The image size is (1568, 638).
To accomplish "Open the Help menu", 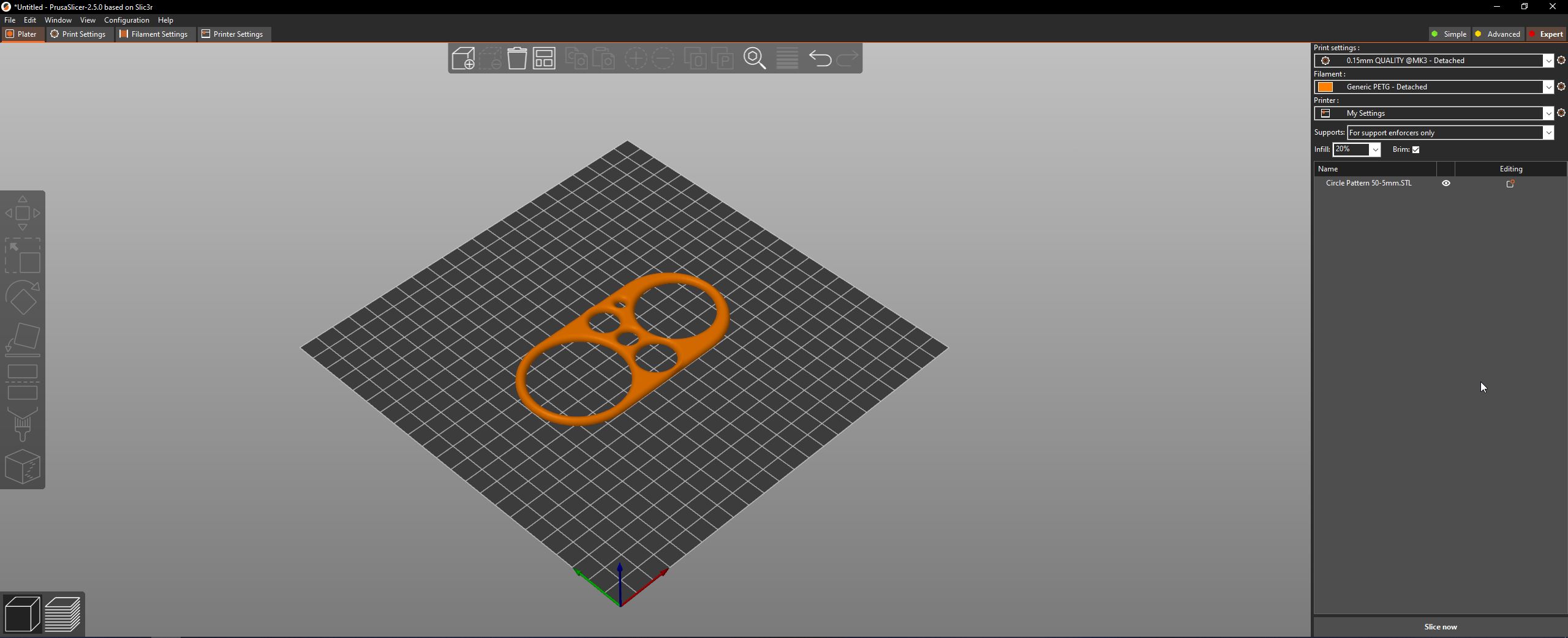I will (x=165, y=20).
